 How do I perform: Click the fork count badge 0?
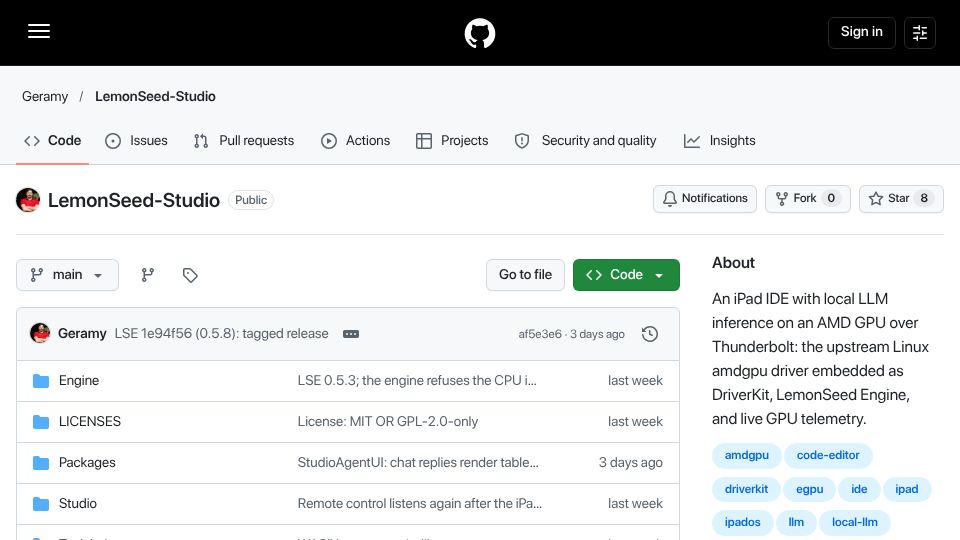click(x=831, y=198)
